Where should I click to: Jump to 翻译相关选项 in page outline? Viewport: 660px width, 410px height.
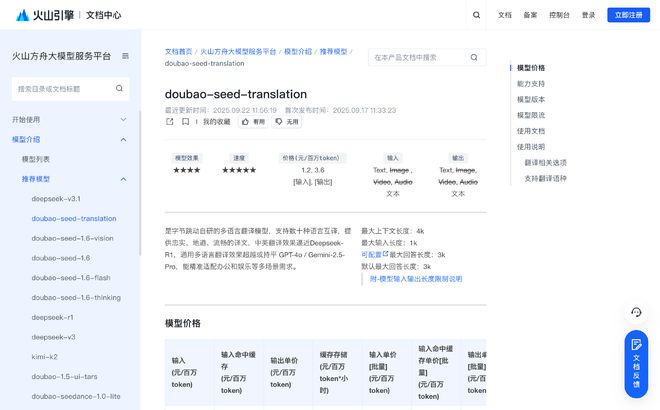[546, 162]
